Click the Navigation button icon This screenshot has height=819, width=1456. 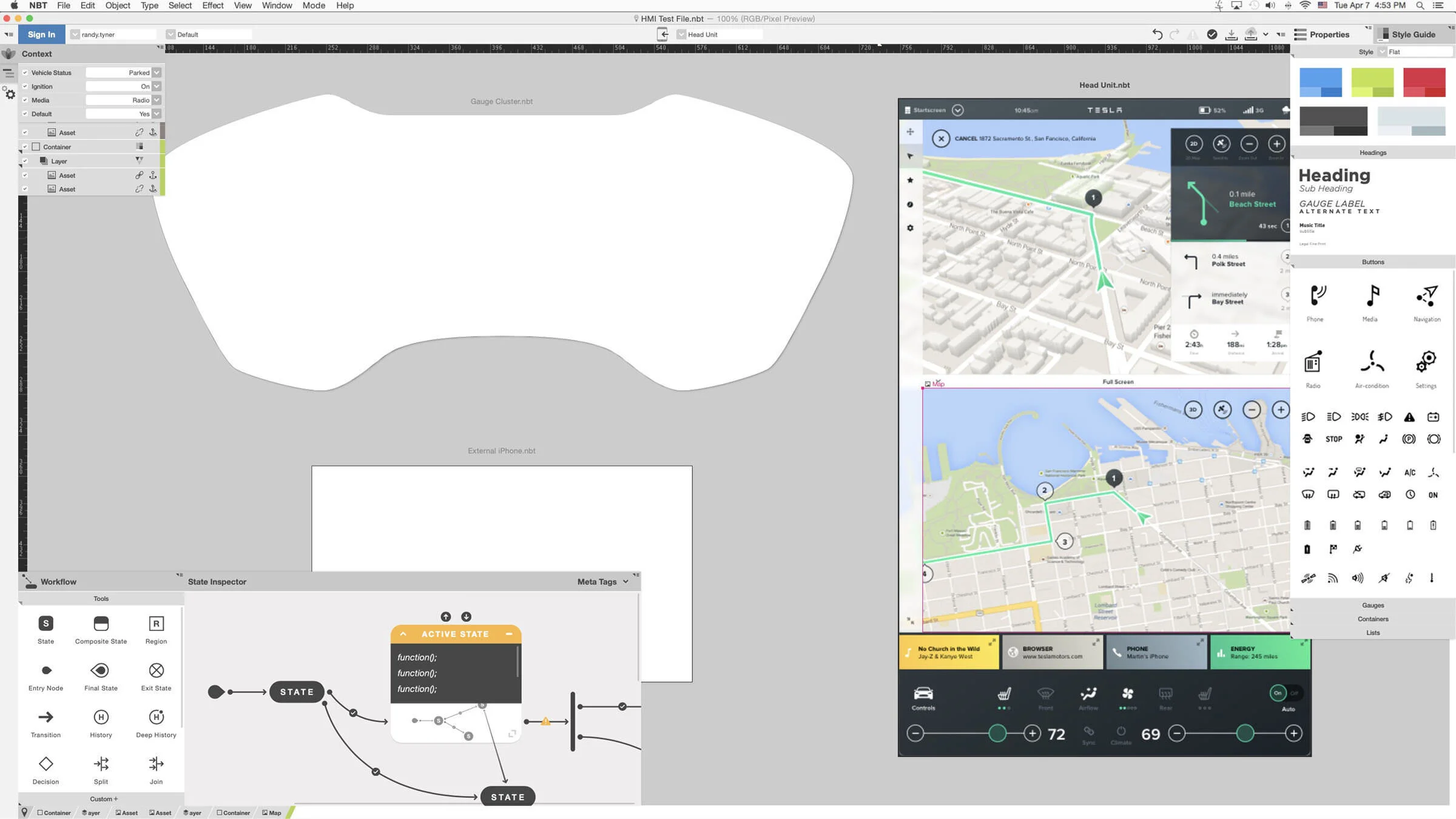coord(1427,296)
